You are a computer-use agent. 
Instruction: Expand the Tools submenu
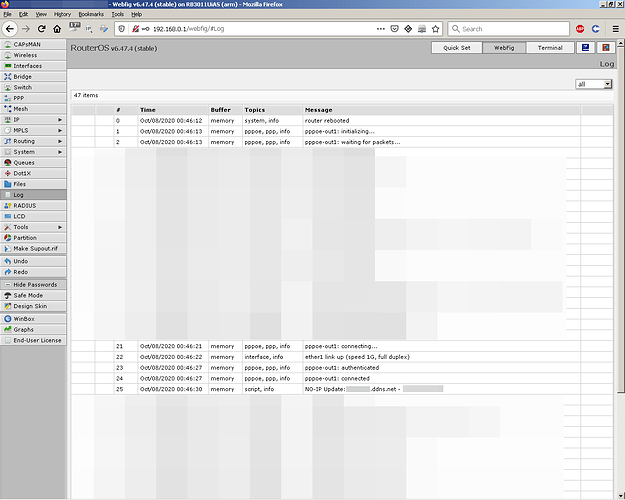tap(33, 227)
